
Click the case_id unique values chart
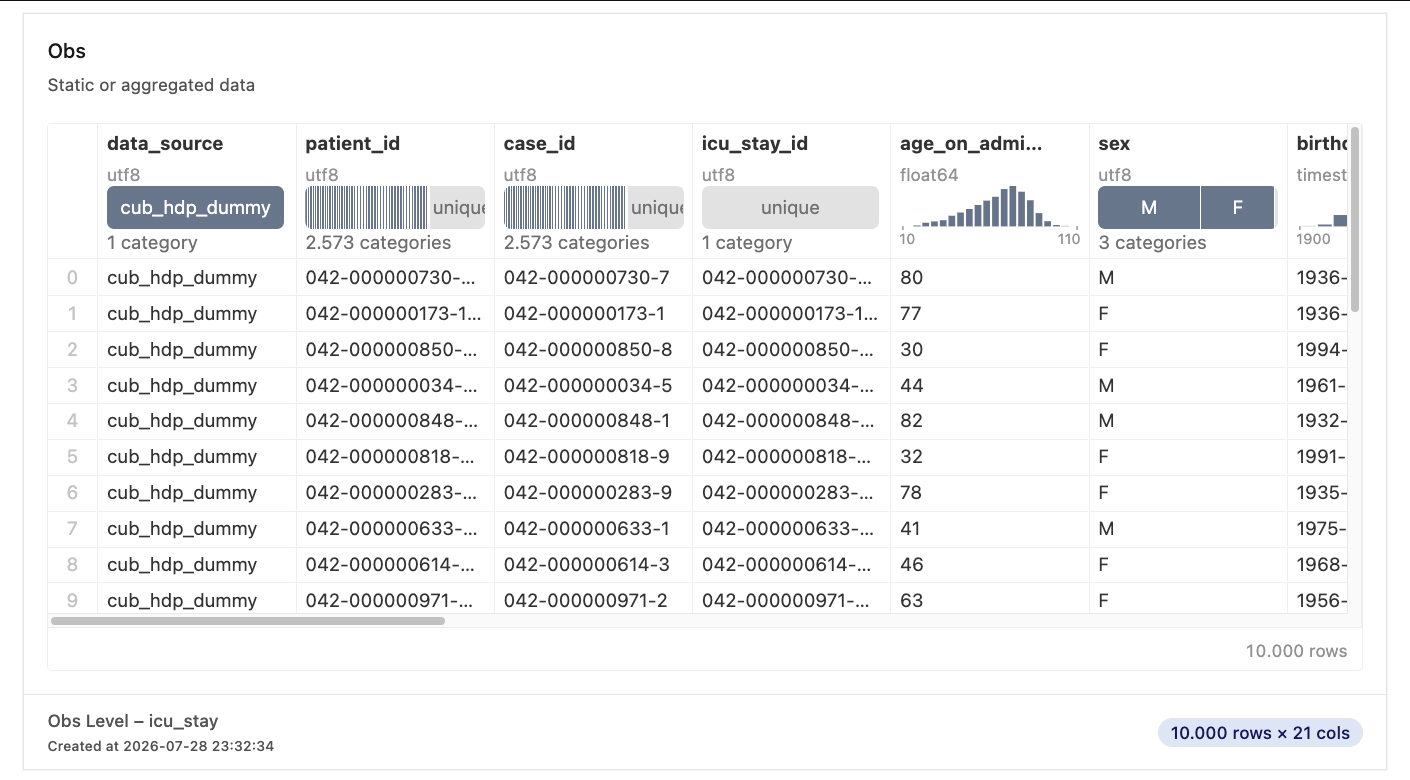[593, 207]
